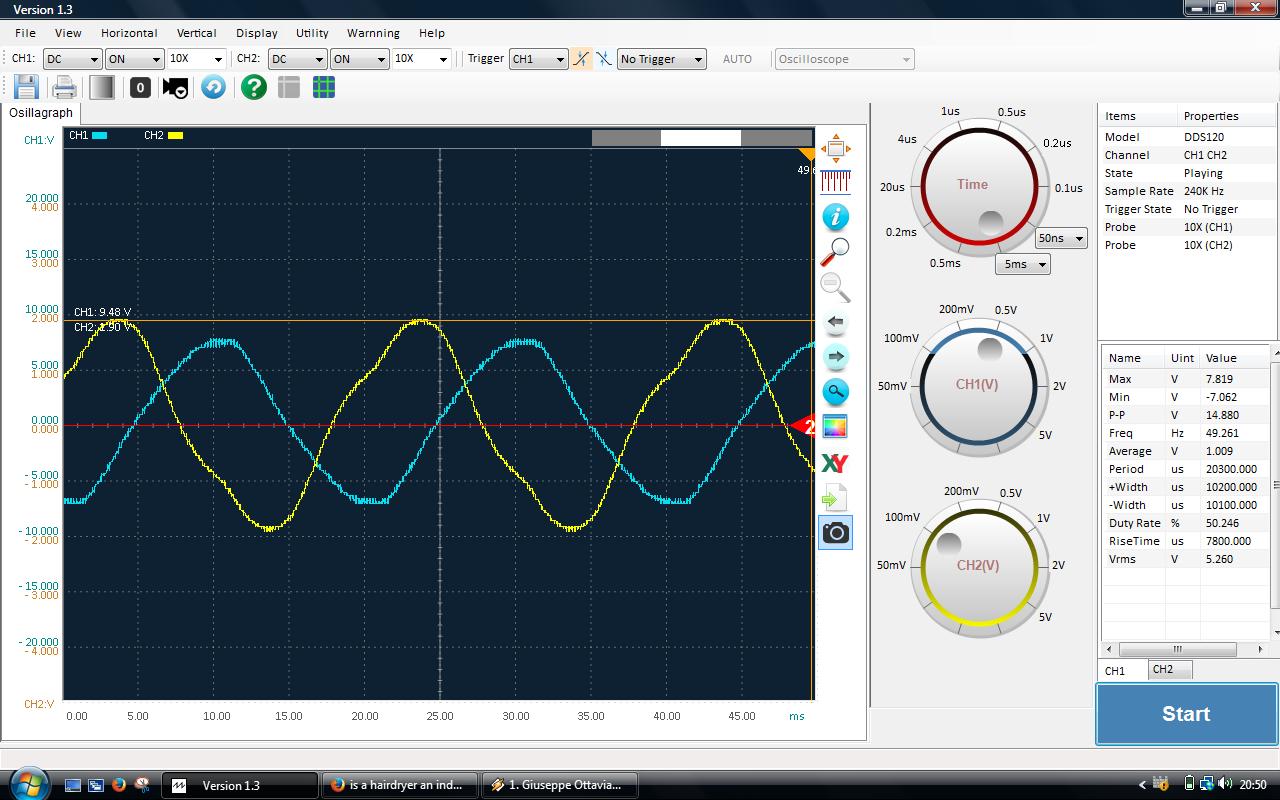
Task: Click the CH1(V) voltage knob
Action: [978, 386]
